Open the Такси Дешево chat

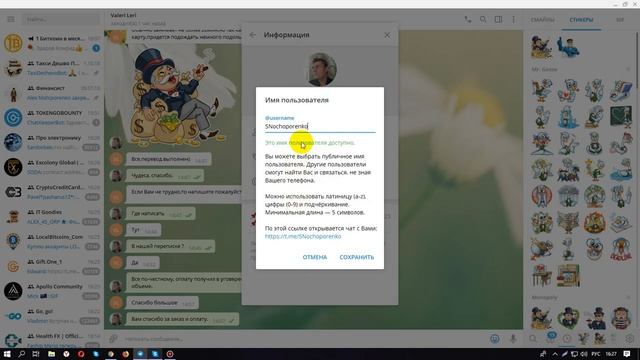tap(52, 68)
